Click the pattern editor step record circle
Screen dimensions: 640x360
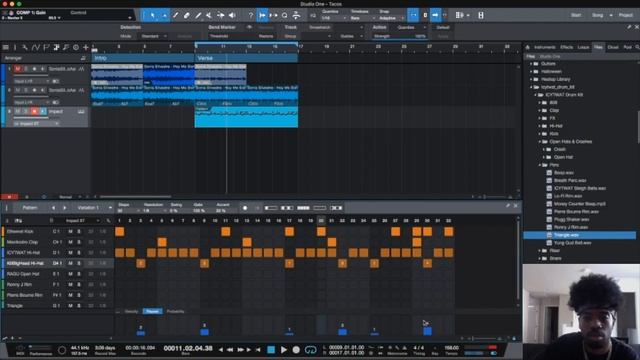(245, 208)
